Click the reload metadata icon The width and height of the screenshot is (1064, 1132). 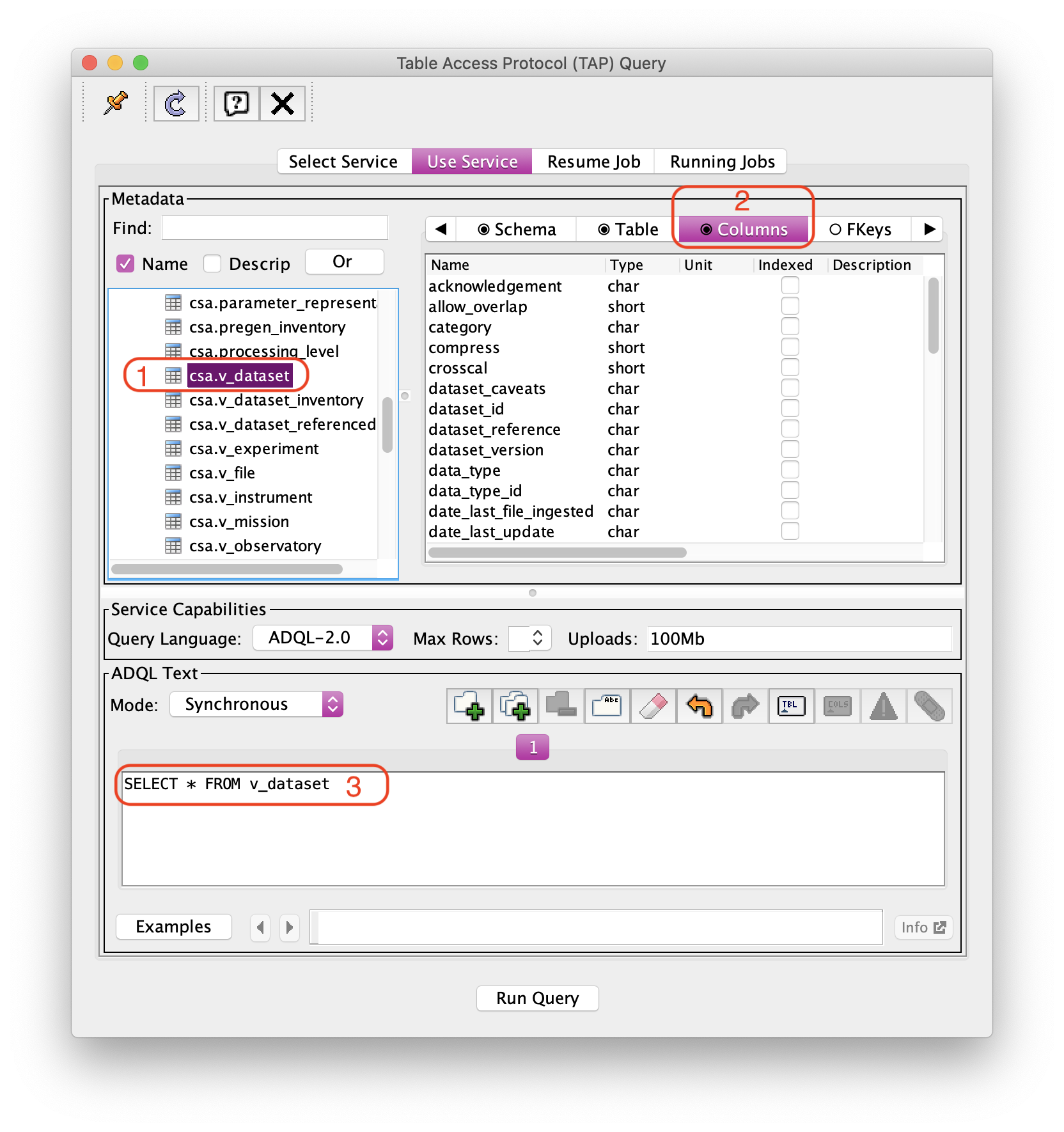pos(176,103)
